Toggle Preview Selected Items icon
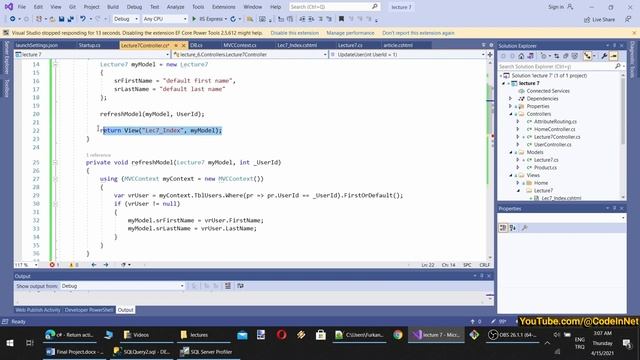The image size is (640, 360). 613,56
